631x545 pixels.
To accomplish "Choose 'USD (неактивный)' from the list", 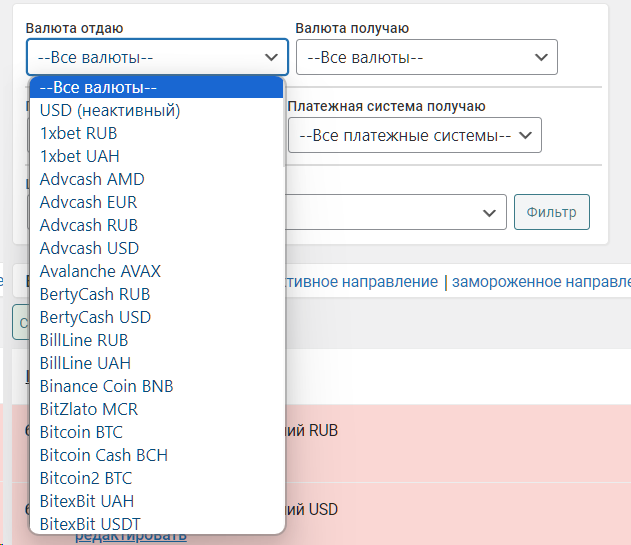I will pos(110,110).
